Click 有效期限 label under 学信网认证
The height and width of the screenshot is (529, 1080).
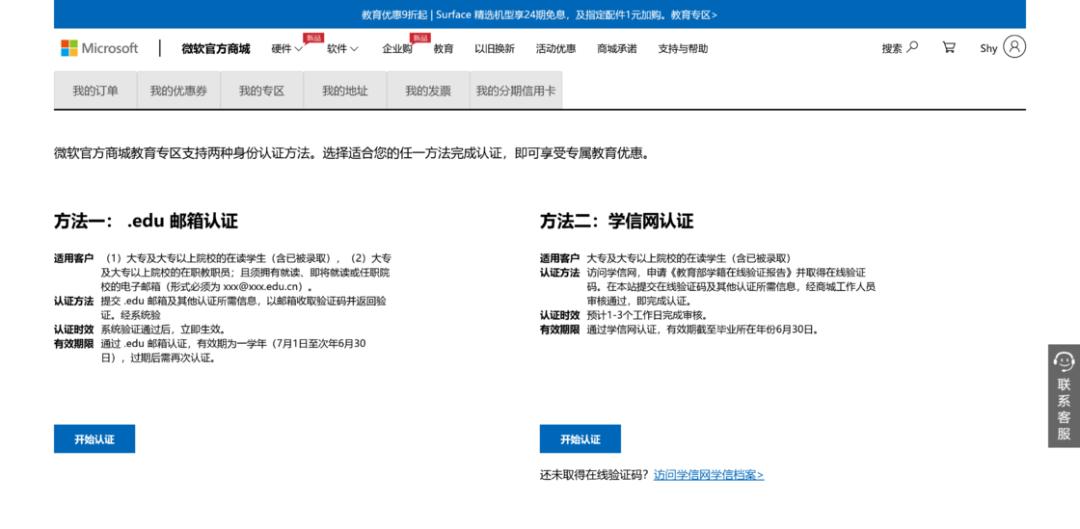click(559, 329)
